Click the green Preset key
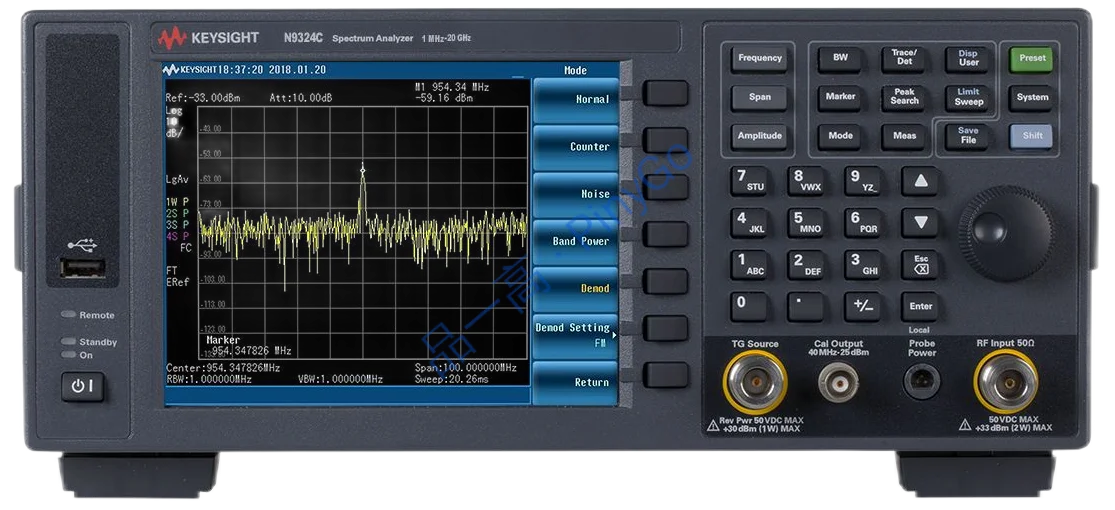 (x=1032, y=58)
